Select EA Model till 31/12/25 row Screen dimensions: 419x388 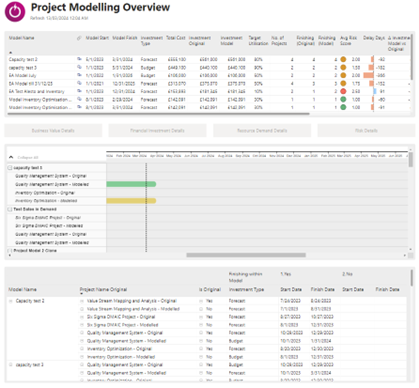coord(208,83)
